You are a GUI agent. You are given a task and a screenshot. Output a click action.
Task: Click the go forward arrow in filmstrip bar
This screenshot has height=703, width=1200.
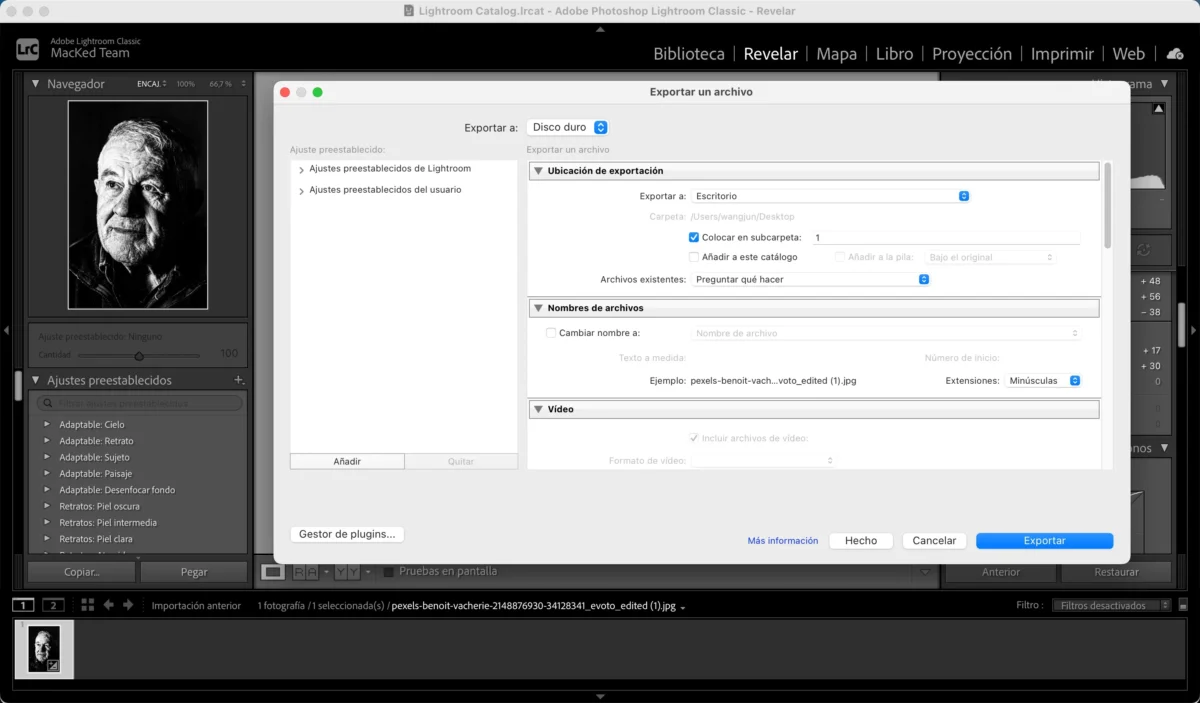click(128, 605)
